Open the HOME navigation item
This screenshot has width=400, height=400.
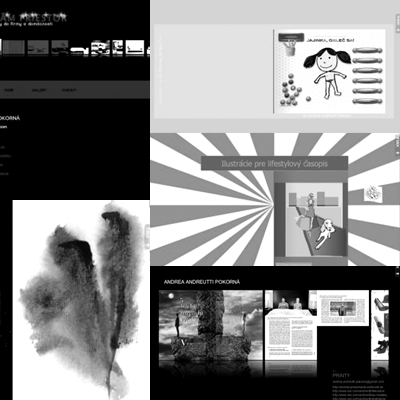(9, 90)
